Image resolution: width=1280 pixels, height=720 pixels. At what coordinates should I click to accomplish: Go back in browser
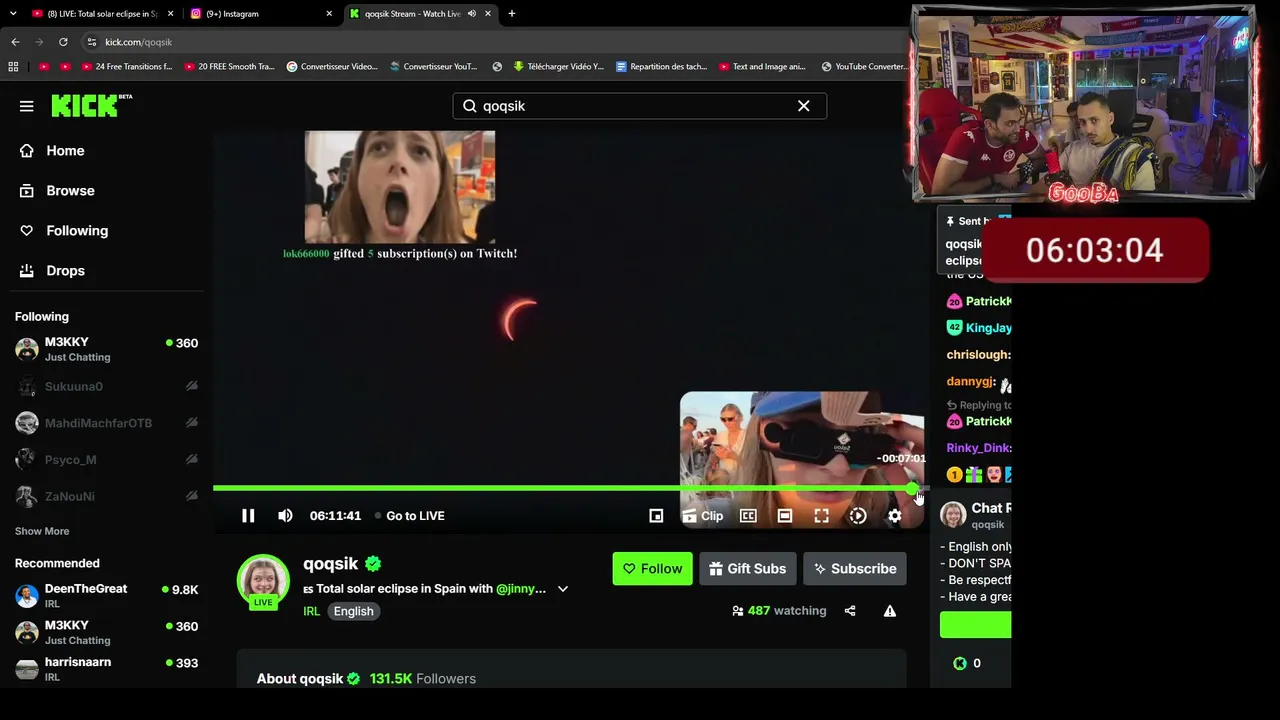click(x=15, y=42)
